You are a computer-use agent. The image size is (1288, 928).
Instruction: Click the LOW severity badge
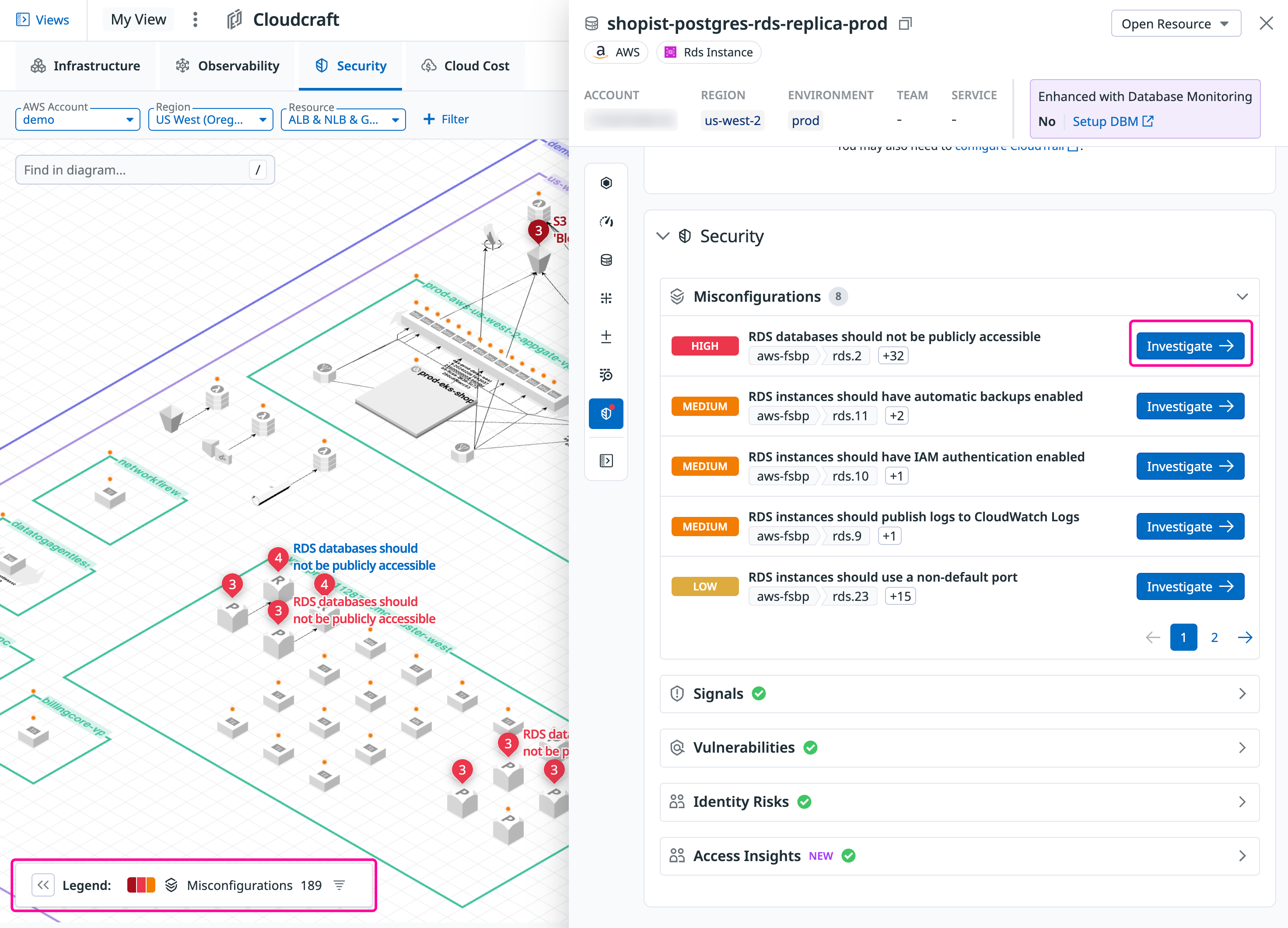pos(705,586)
